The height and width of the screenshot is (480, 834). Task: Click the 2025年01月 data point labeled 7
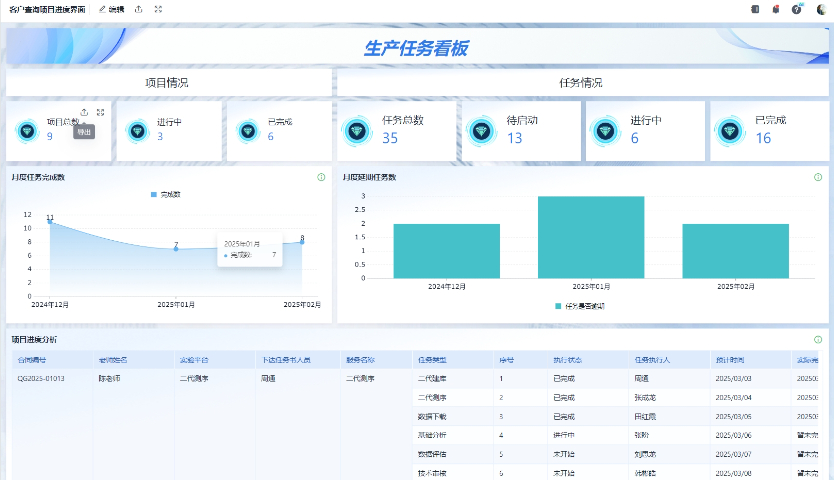(x=176, y=249)
